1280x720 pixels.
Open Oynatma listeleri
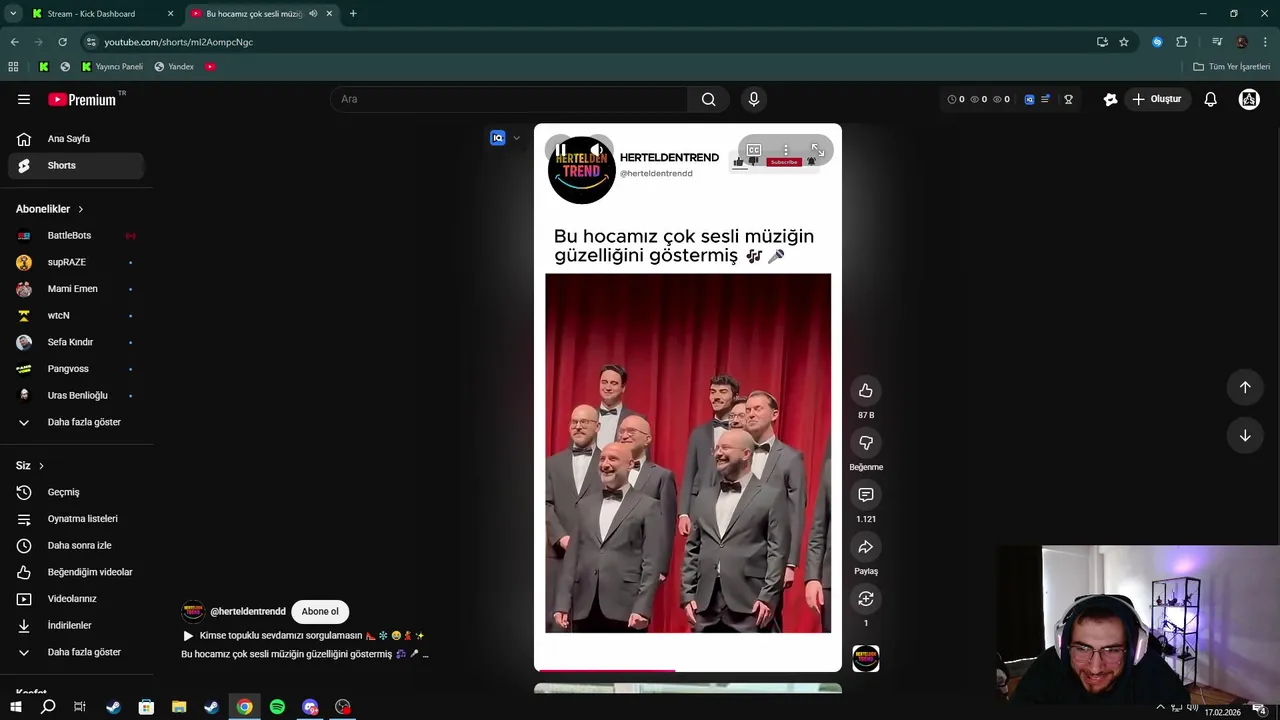(x=76, y=519)
